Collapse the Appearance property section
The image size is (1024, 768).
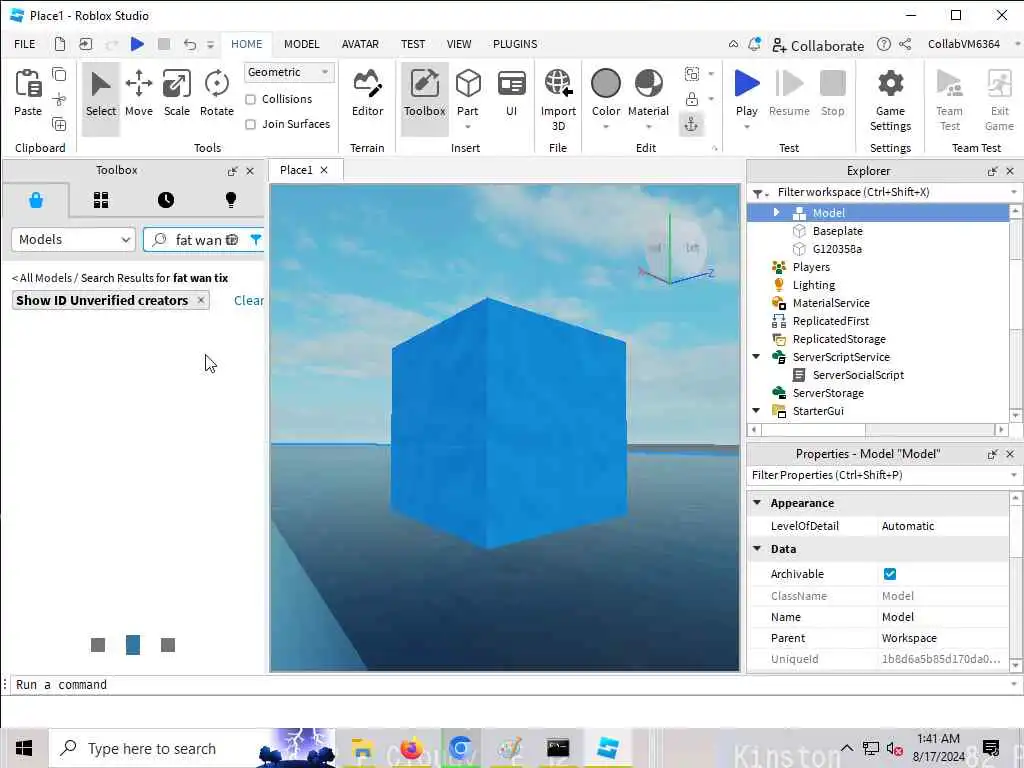coord(757,503)
